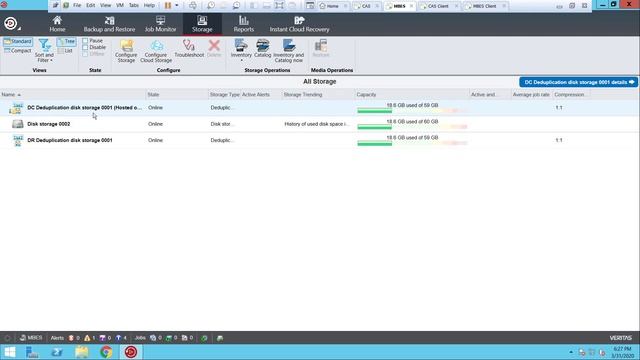Screen dimensions: 640x360
Task: Click the DC Deduplication storage row icon
Action: click(17, 108)
